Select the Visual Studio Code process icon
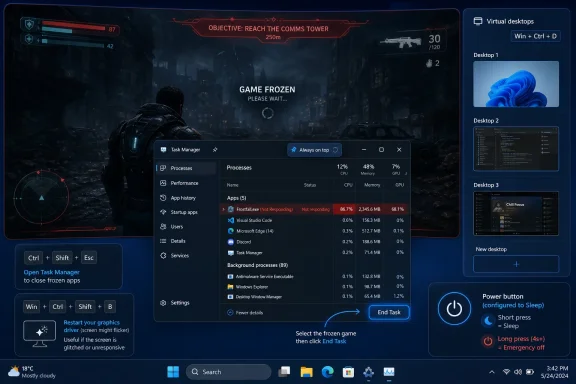 231,220
